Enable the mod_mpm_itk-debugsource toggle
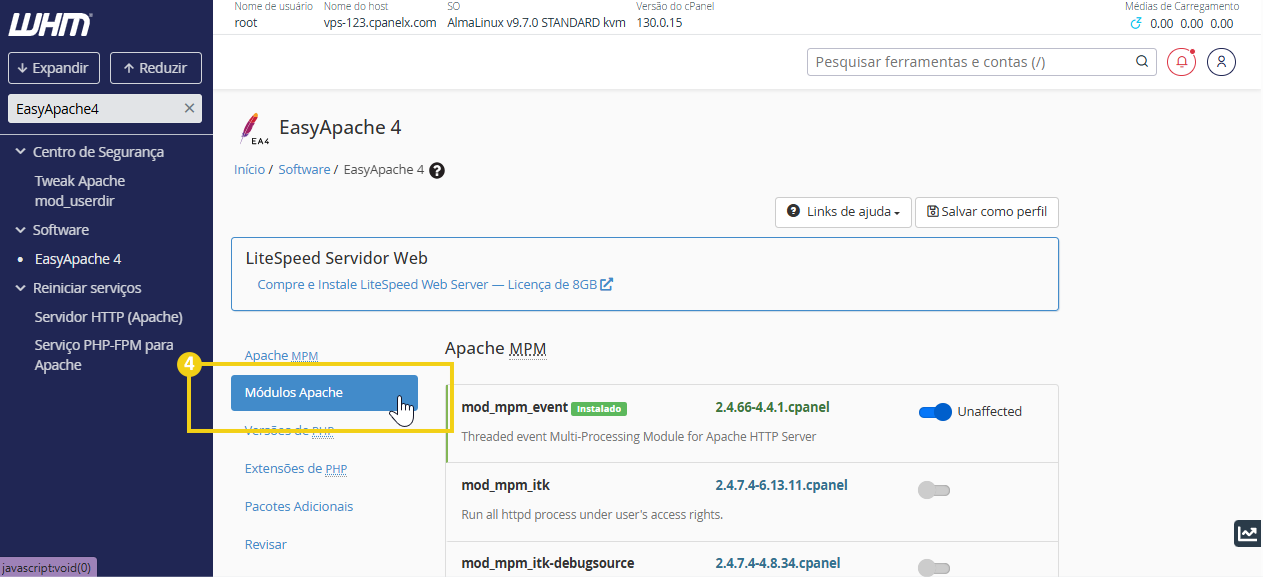The width and height of the screenshot is (1263, 577). tap(934, 567)
